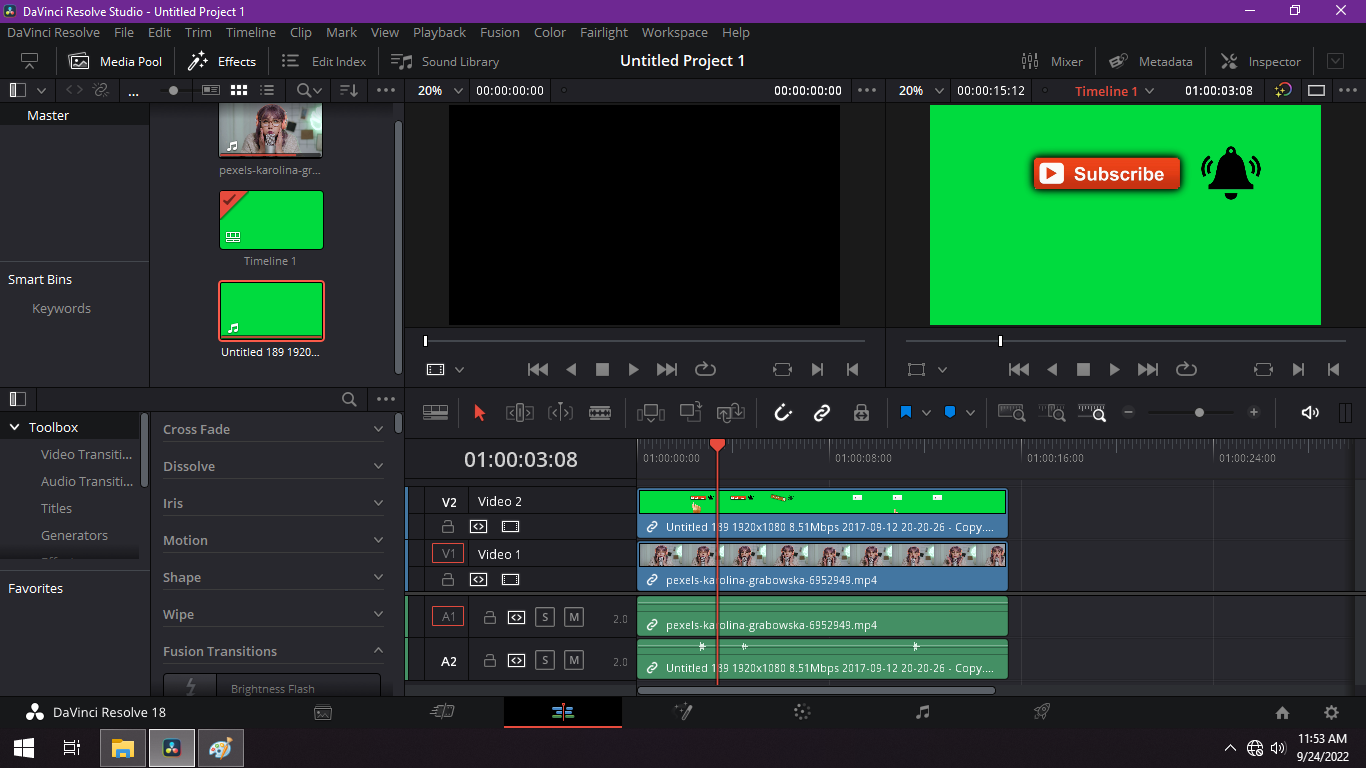Expand the Iris transitions category
Screen dimensions: 1366x768
point(378,503)
